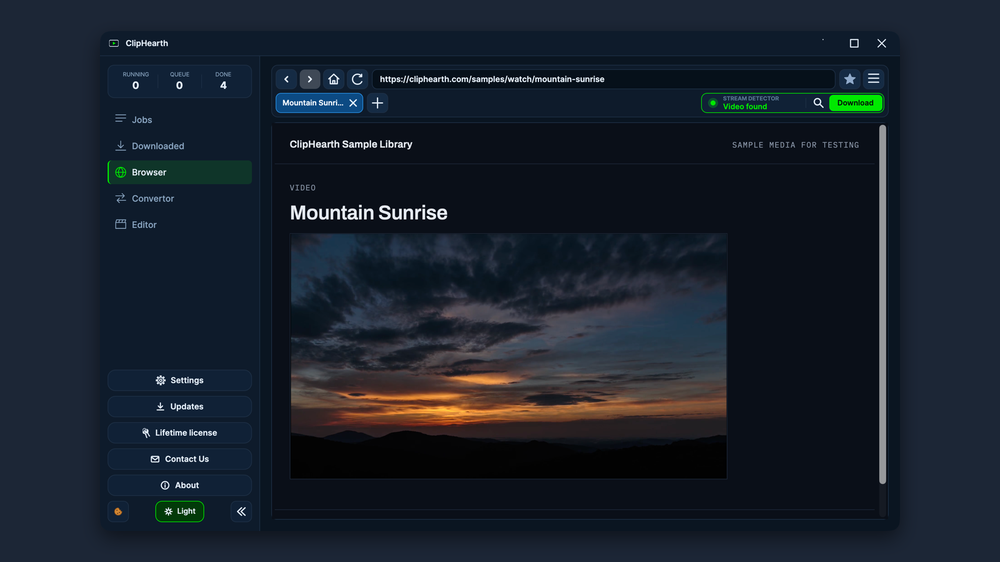Open the Convertor section
Viewport: 1000px width, 562px height.
[x=180, y=198]
